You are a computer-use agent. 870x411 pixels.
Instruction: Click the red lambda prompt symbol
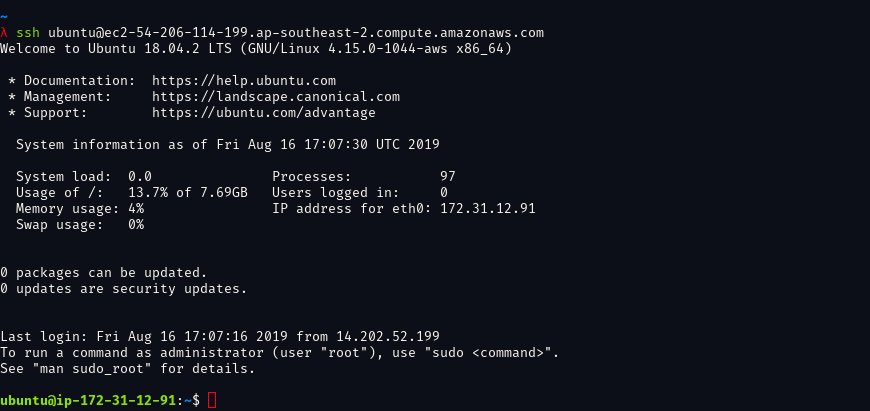point(4,33)
